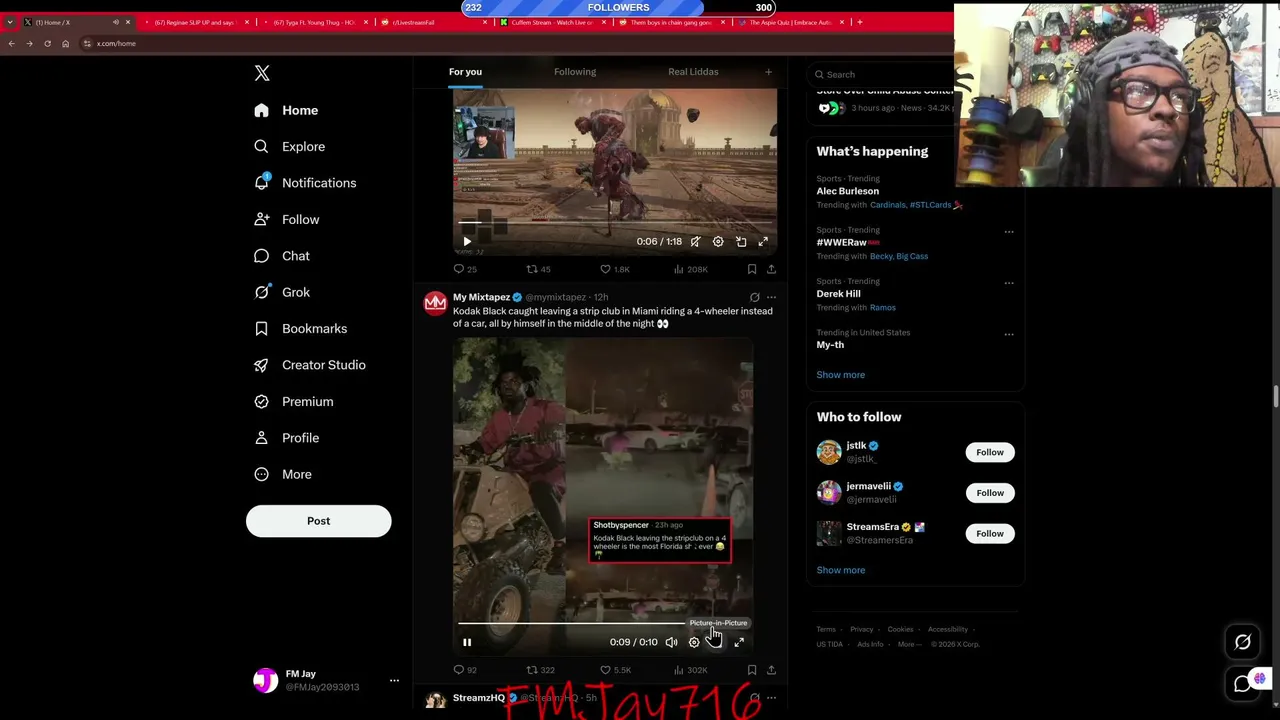Go back using the browser back arrow
The image size is (1280, 720).
[x=11, y=43]
